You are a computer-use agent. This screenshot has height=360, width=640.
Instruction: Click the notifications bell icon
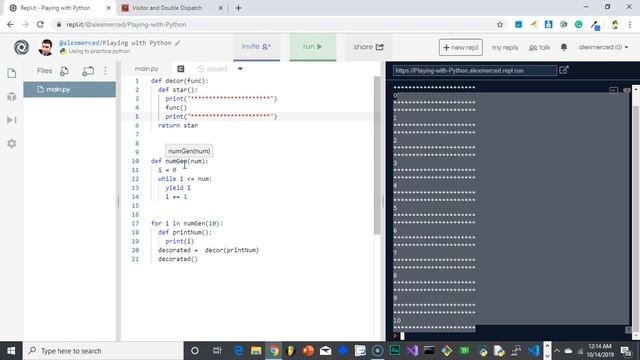pos(564,47)
